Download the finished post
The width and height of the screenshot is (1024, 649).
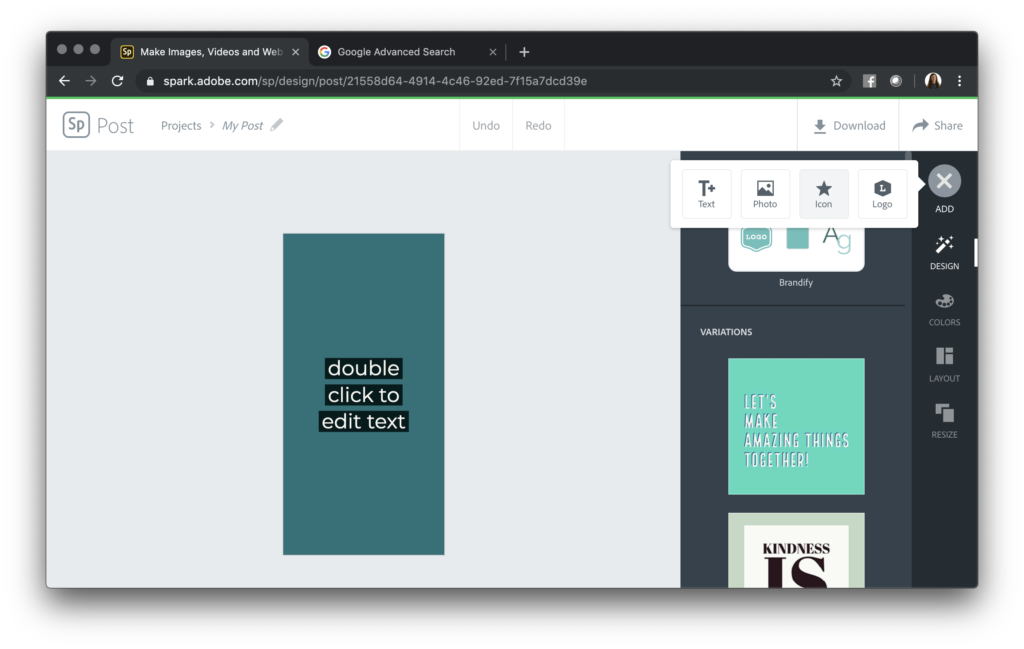click(848, 125)
